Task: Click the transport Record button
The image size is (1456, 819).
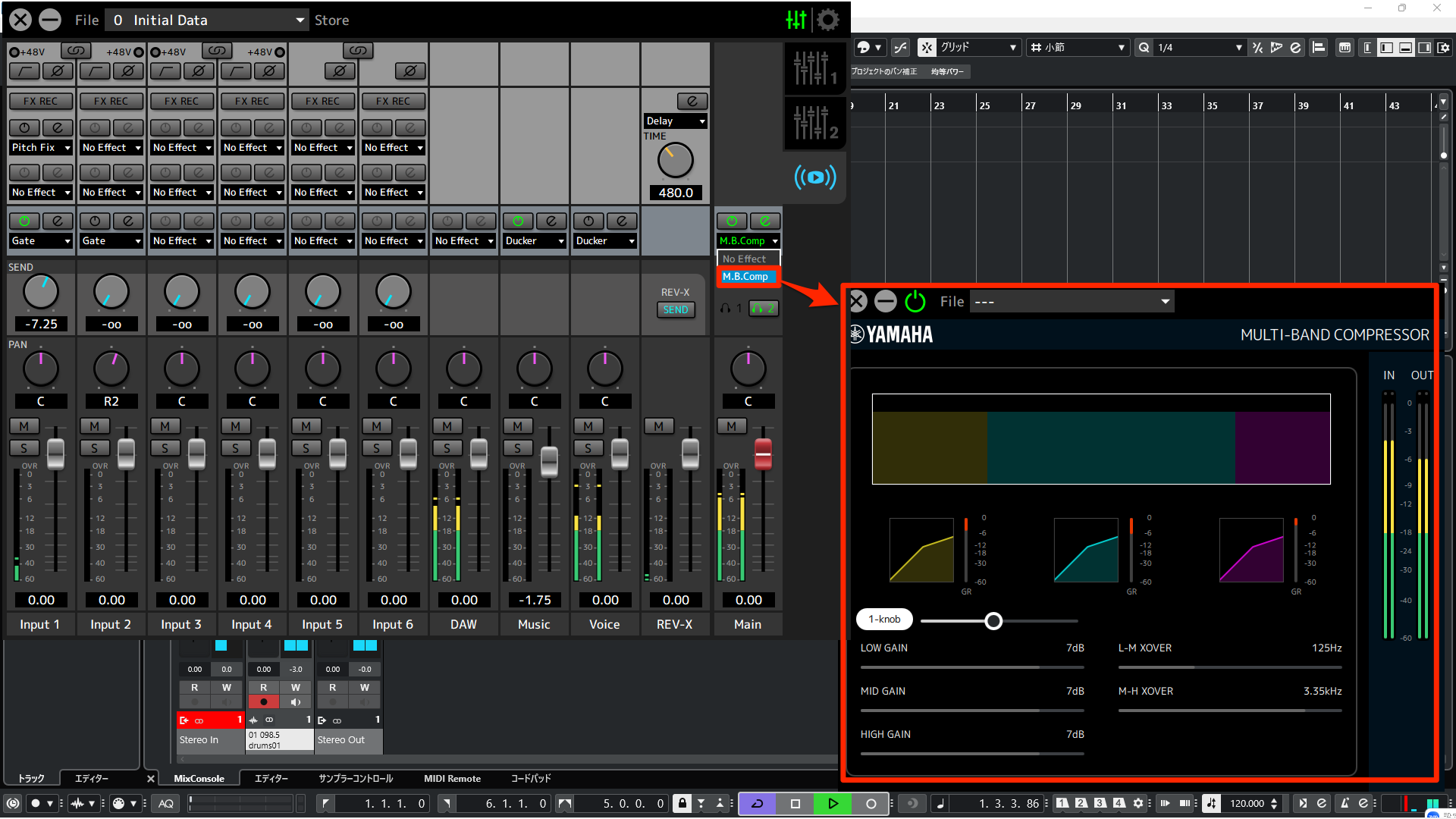Action: coord(871,804)
